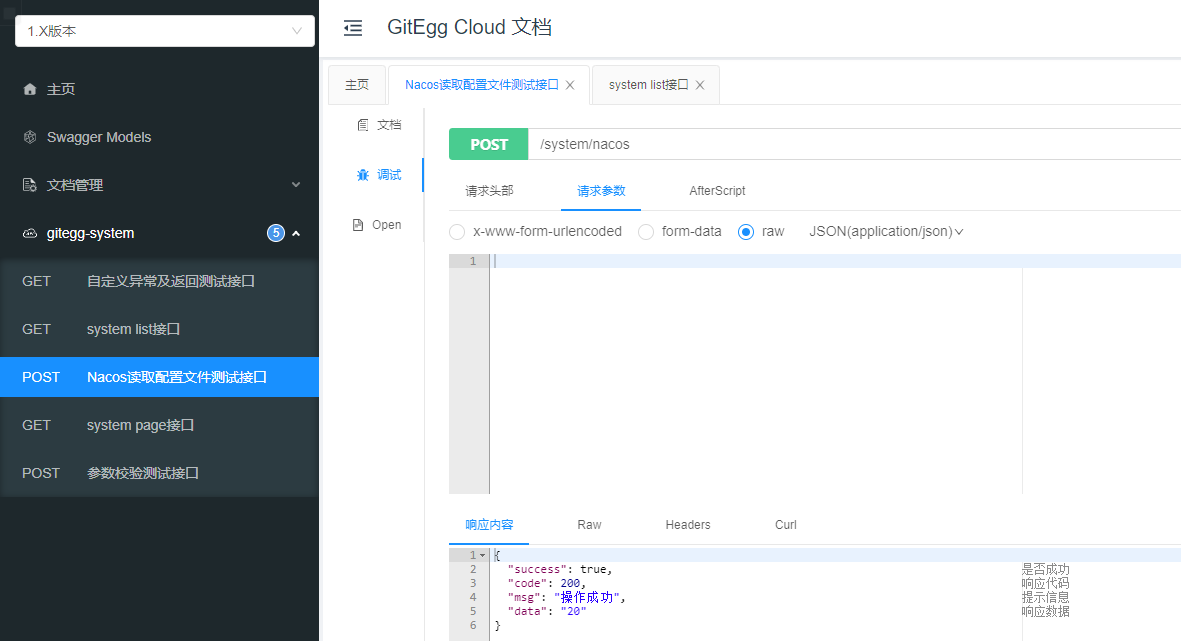
Task: Click the blue badge showing 5
Action: [276, 233]
